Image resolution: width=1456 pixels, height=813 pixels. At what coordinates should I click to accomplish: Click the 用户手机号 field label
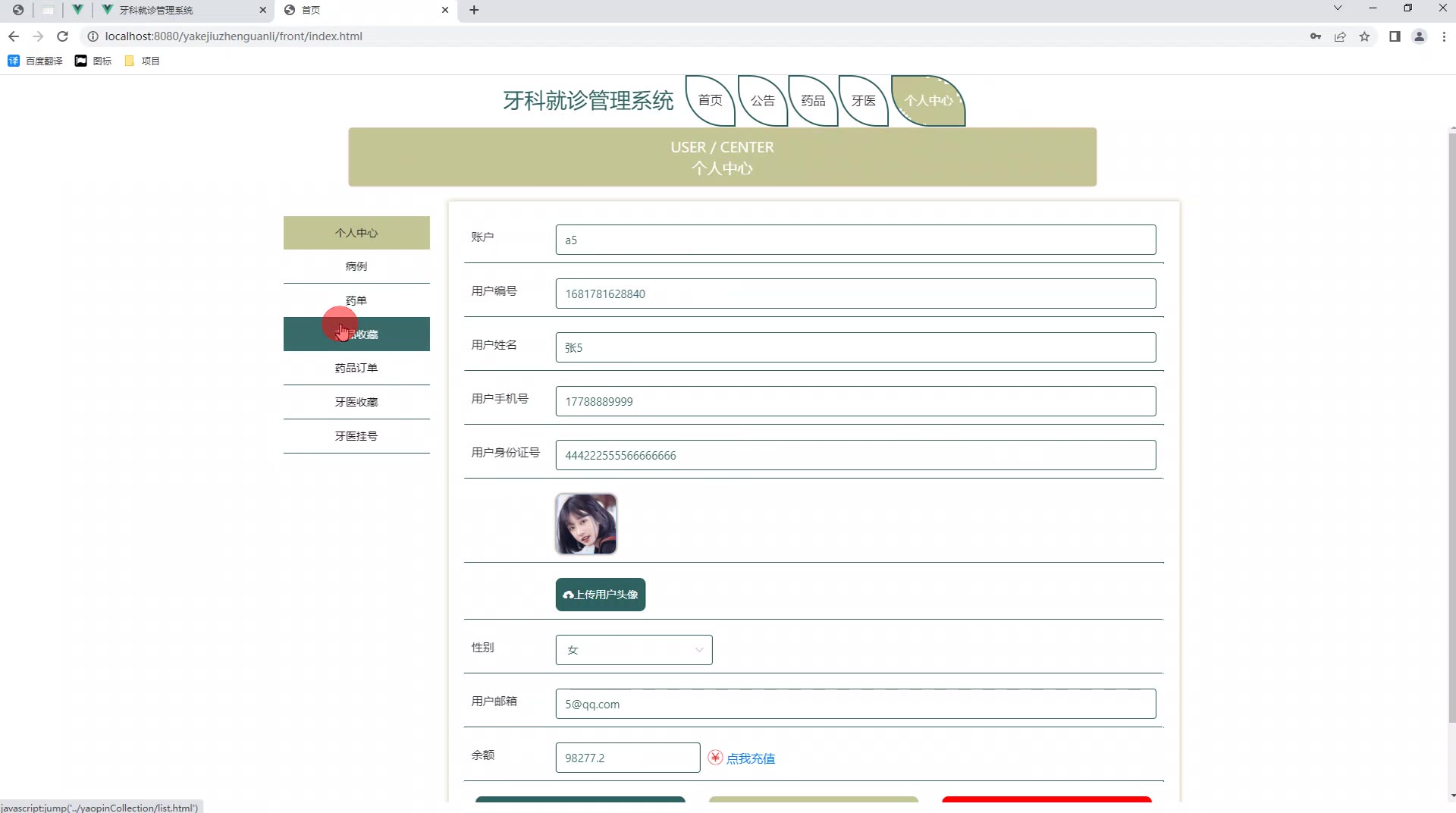500,399
